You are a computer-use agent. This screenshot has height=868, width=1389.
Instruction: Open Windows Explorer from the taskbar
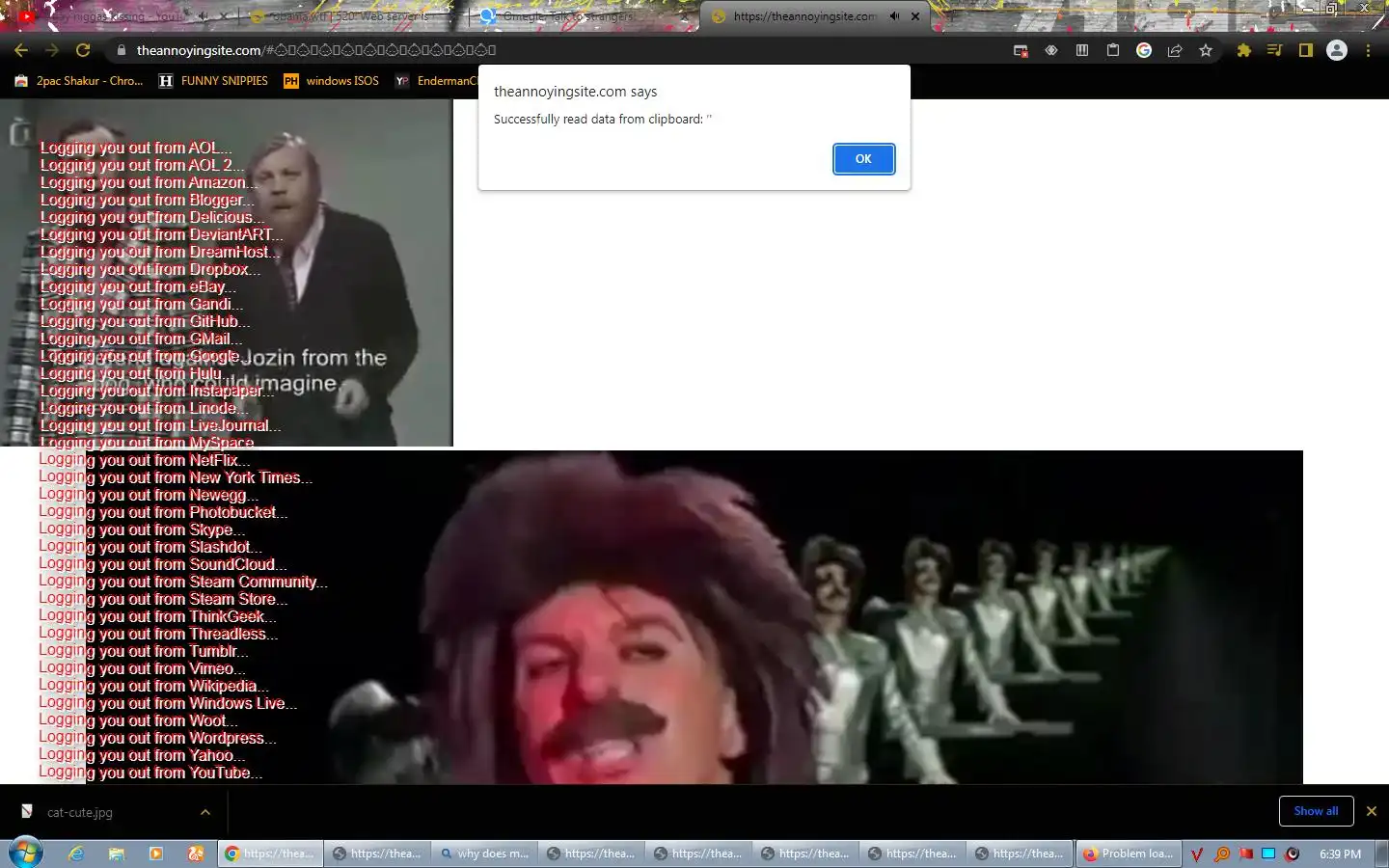click(117, 854)
